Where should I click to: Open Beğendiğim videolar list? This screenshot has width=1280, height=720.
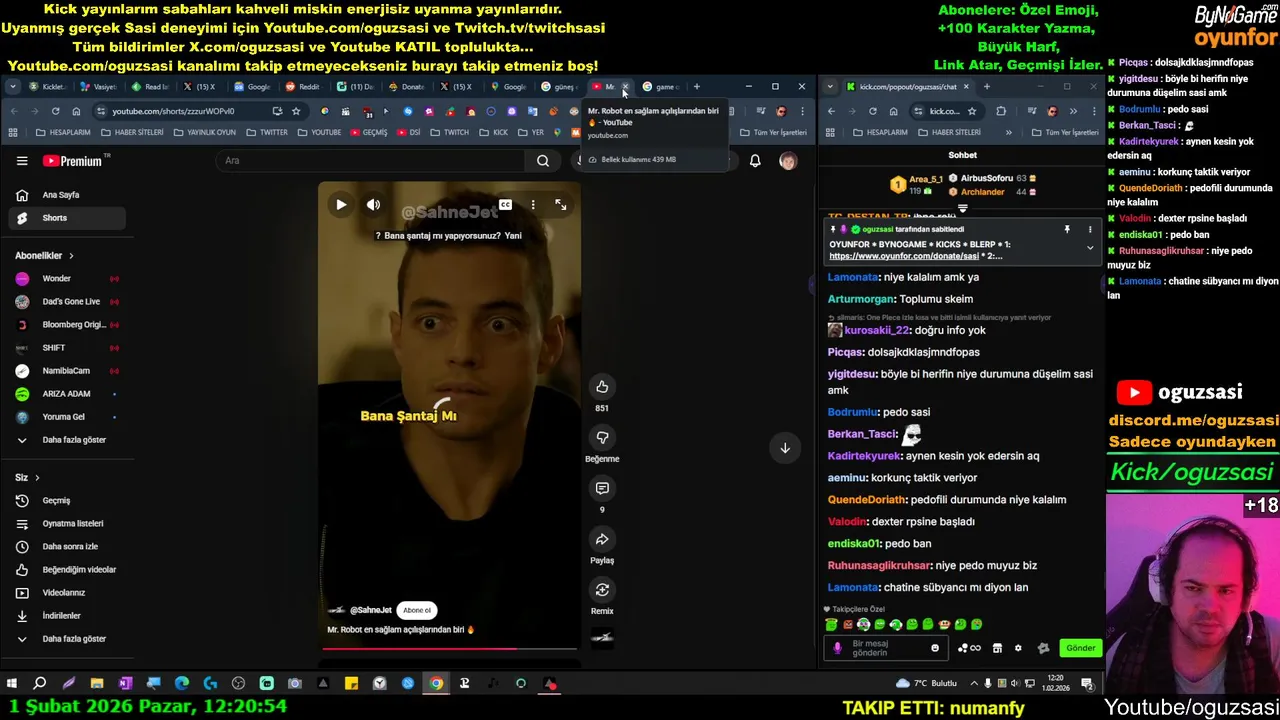(x=66, y=570)
